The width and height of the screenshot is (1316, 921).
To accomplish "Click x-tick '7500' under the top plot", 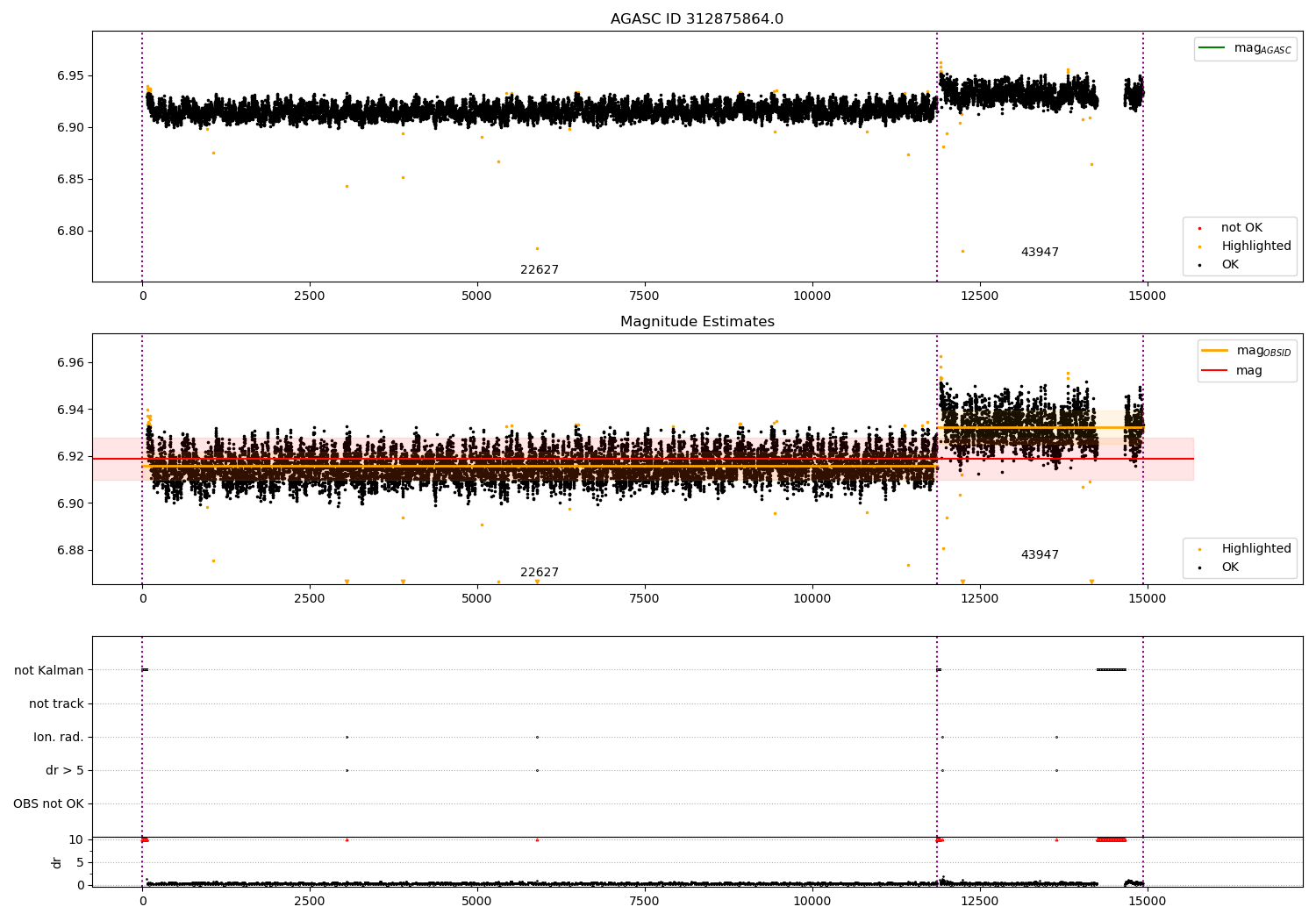I will click(x=645, y=296).
